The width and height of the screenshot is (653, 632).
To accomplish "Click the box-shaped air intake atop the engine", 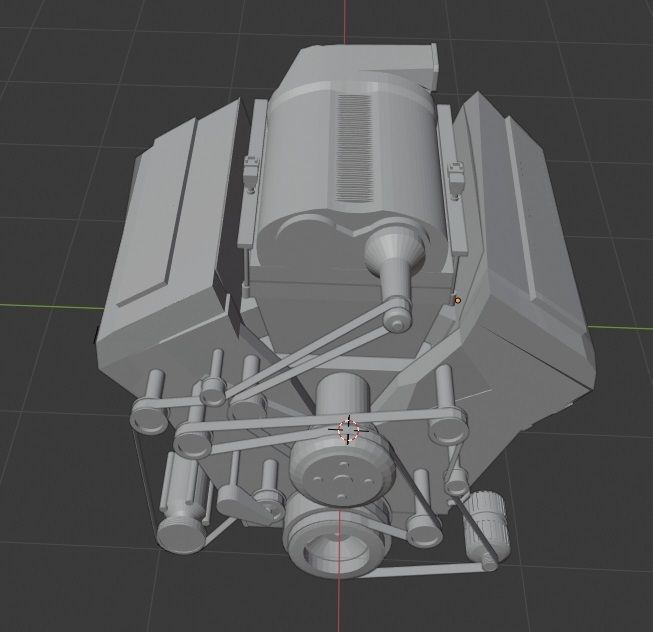I will [366, 67].
